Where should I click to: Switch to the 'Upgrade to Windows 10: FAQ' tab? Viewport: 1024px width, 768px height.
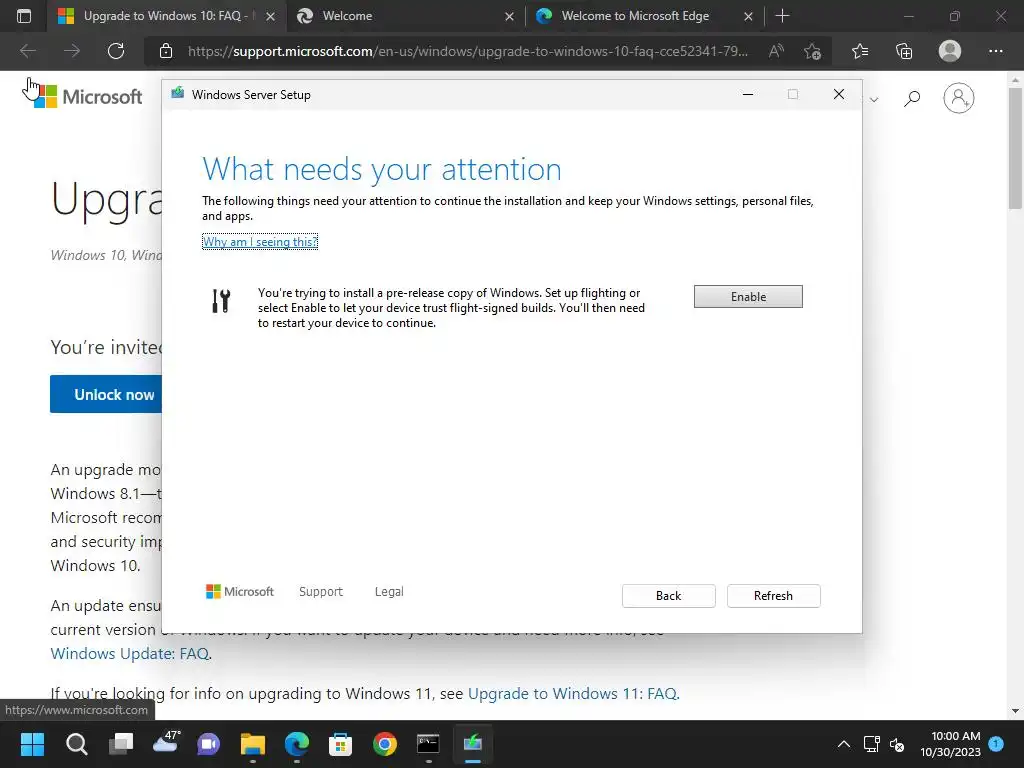(x=166, y=16)
